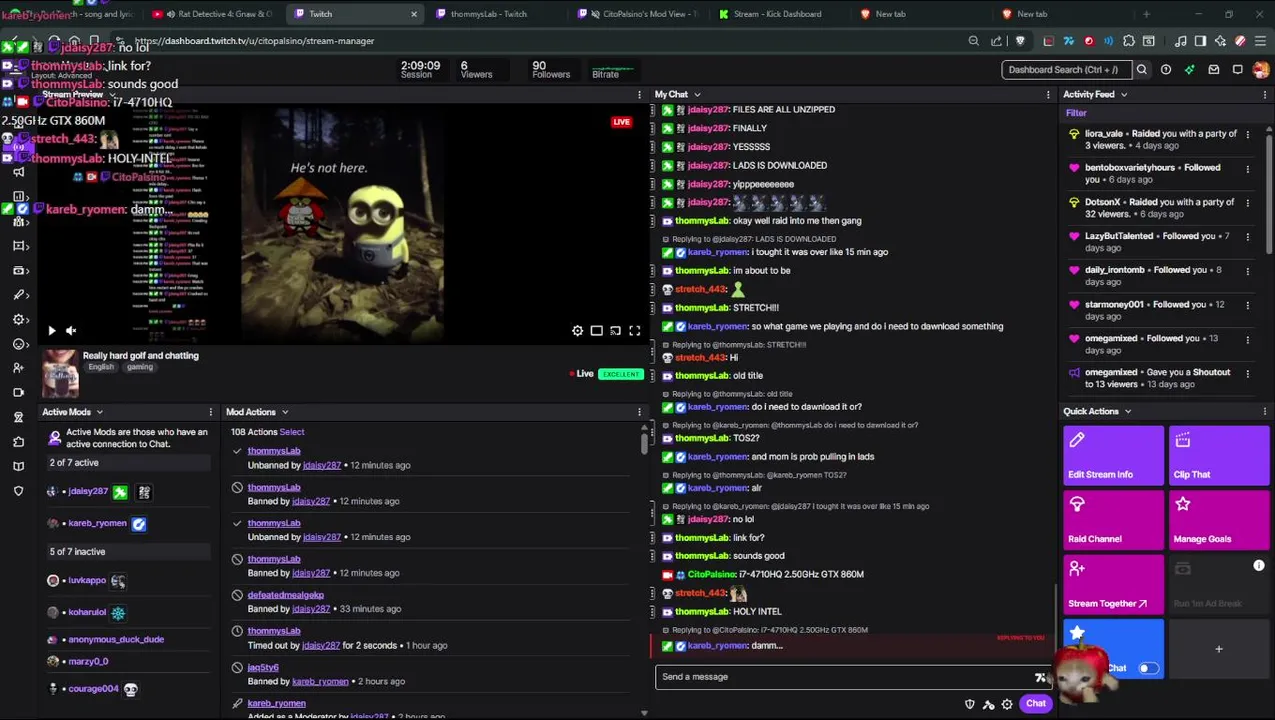Click courage004 in inactive mods list
This screenshot has width=1275, height=720.
[93, 689]
